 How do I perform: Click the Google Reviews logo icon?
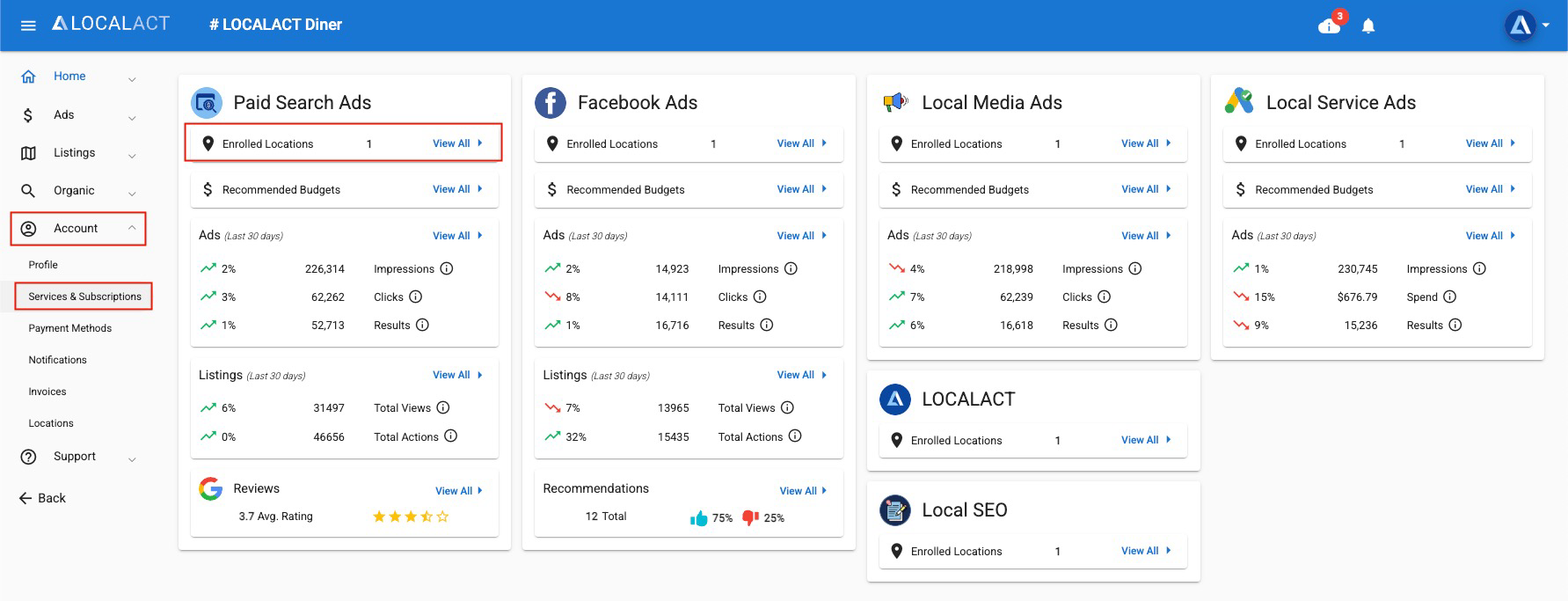pos(210,489)
